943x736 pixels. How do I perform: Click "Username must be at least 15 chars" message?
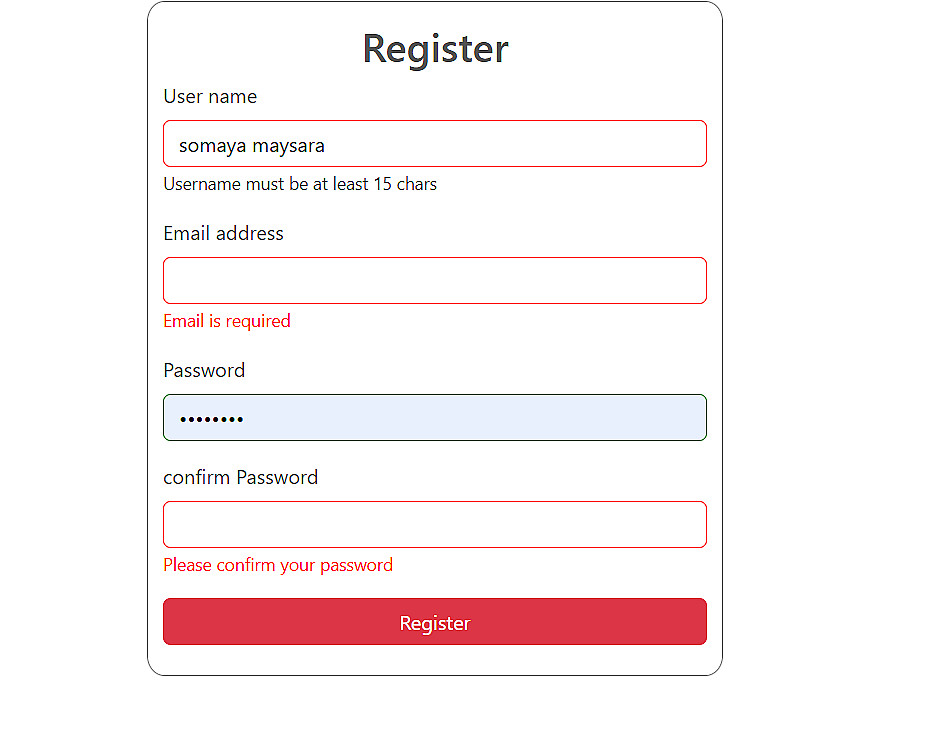(x=299, y=184)
